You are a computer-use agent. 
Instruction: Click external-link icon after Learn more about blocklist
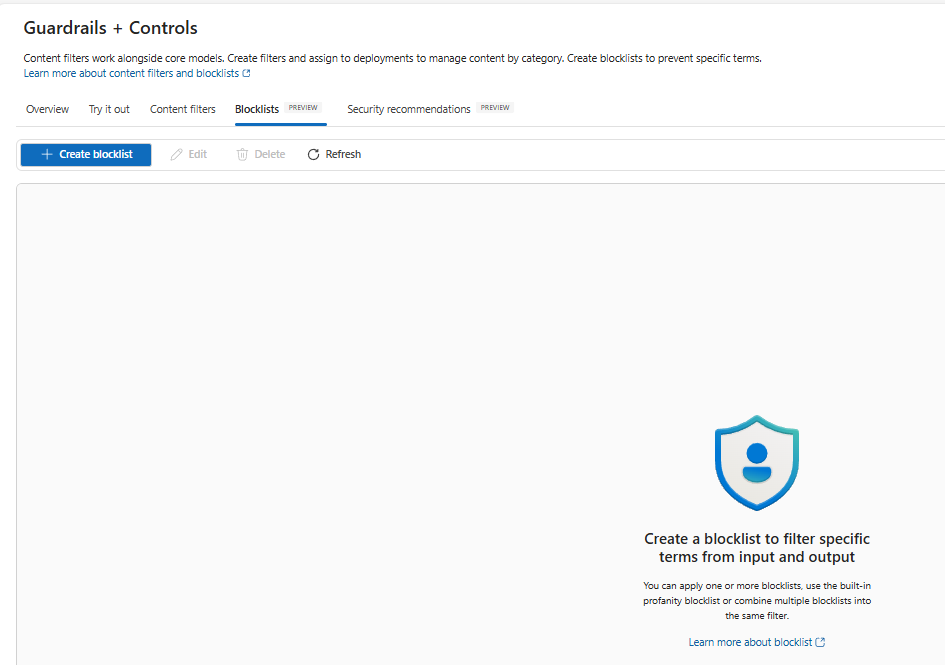(820, 642)
